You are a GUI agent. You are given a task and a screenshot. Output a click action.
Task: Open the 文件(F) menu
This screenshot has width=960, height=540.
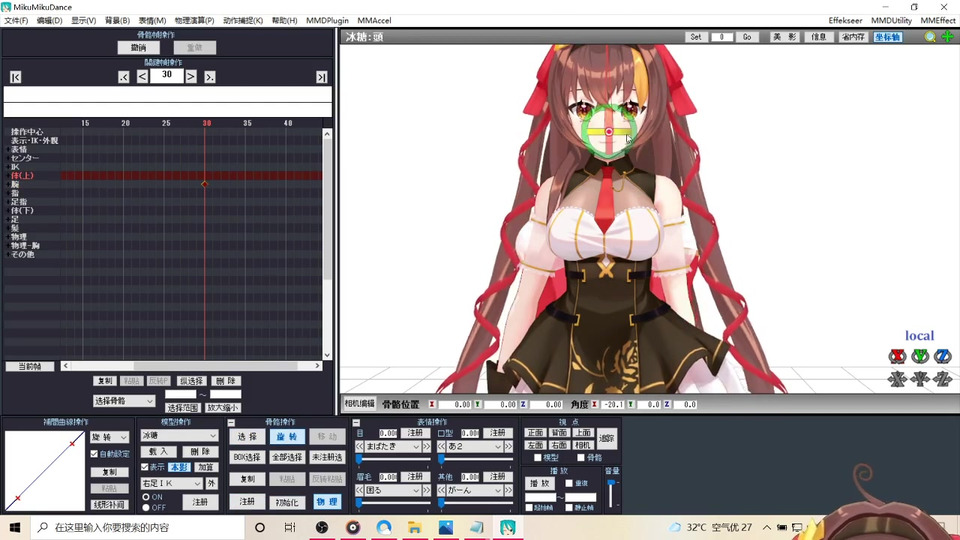point(16,20)
